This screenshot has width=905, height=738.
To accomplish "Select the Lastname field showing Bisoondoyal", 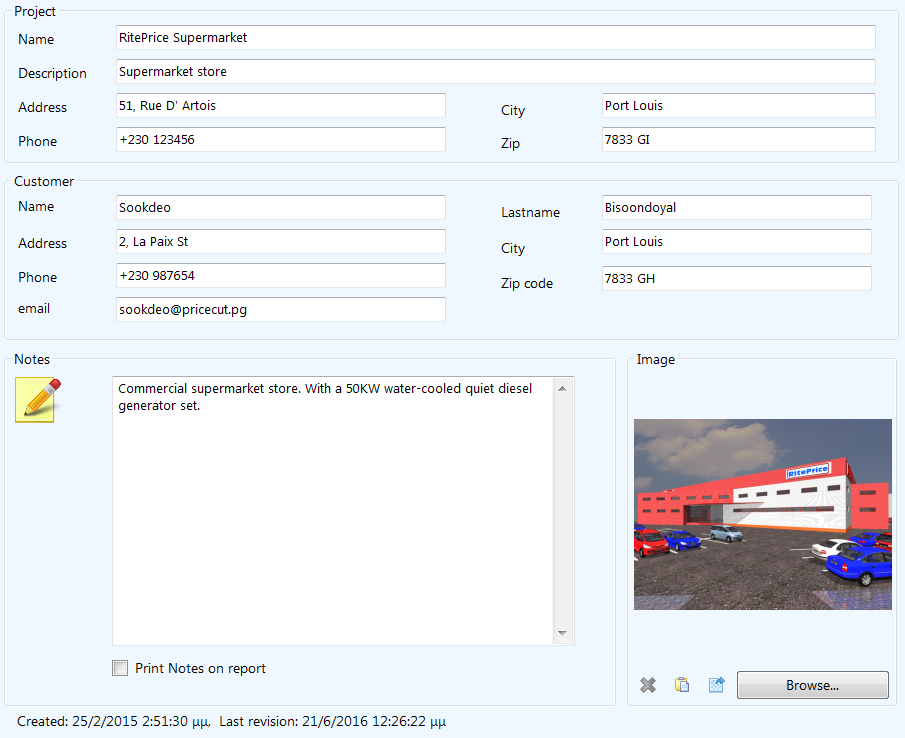I will point(736,207).
